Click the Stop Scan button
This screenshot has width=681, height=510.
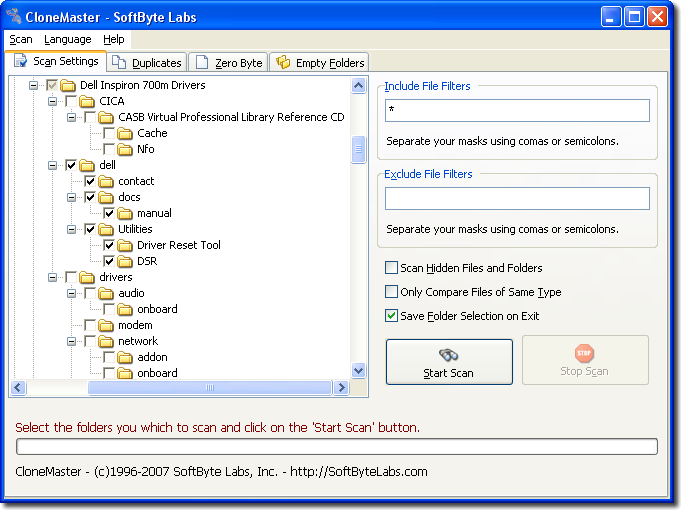pyautogui.click(x=585, y=360)
